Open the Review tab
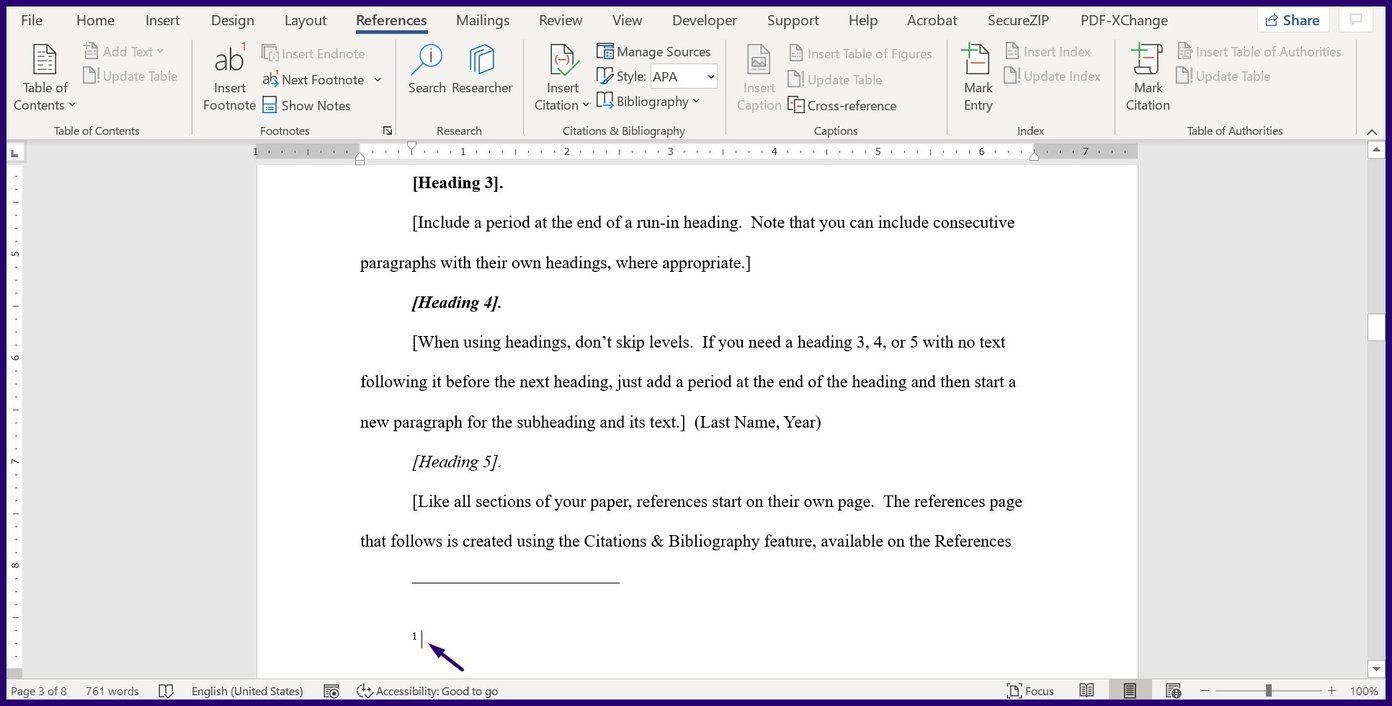1392x706 pixels. pyautogui.click(x=560, y=20)
